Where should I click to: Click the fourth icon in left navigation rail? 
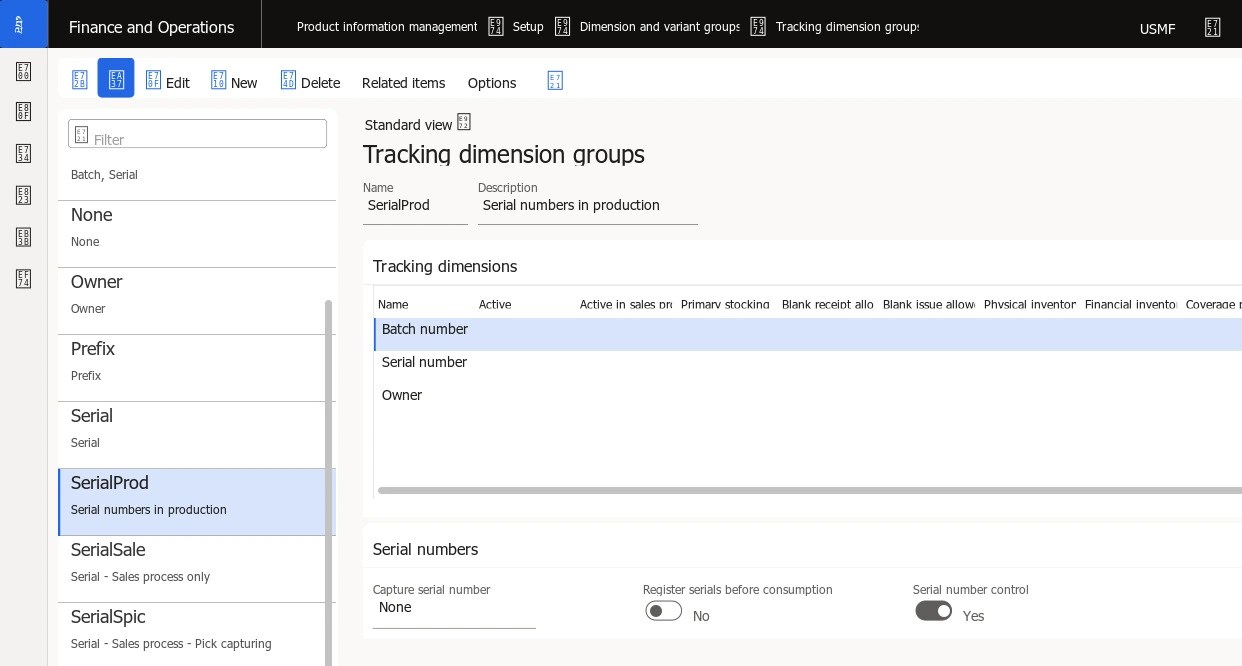(x=23, y=195)
